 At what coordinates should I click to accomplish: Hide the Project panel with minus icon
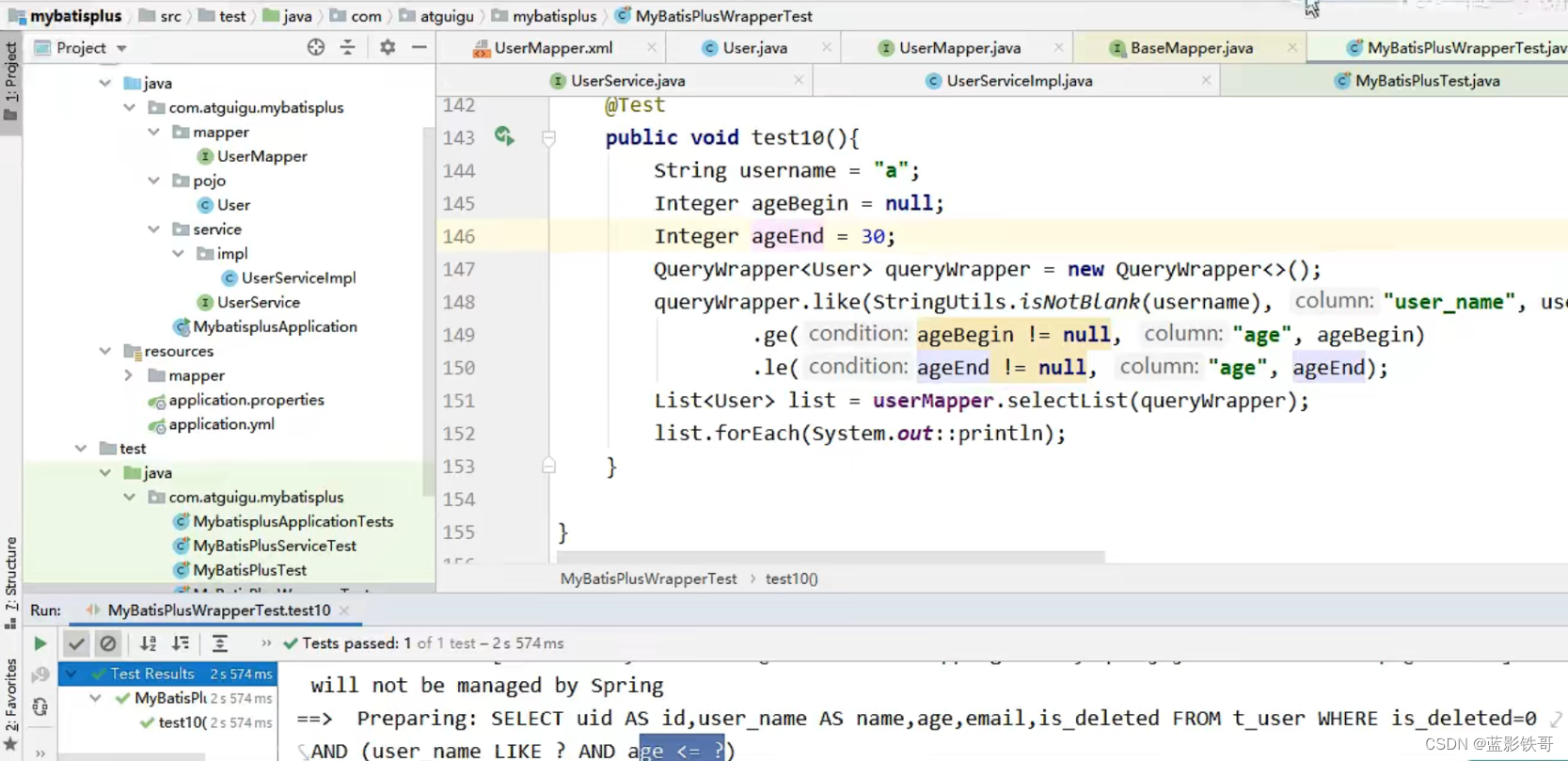pyautogui.click(x=420, y=47)
